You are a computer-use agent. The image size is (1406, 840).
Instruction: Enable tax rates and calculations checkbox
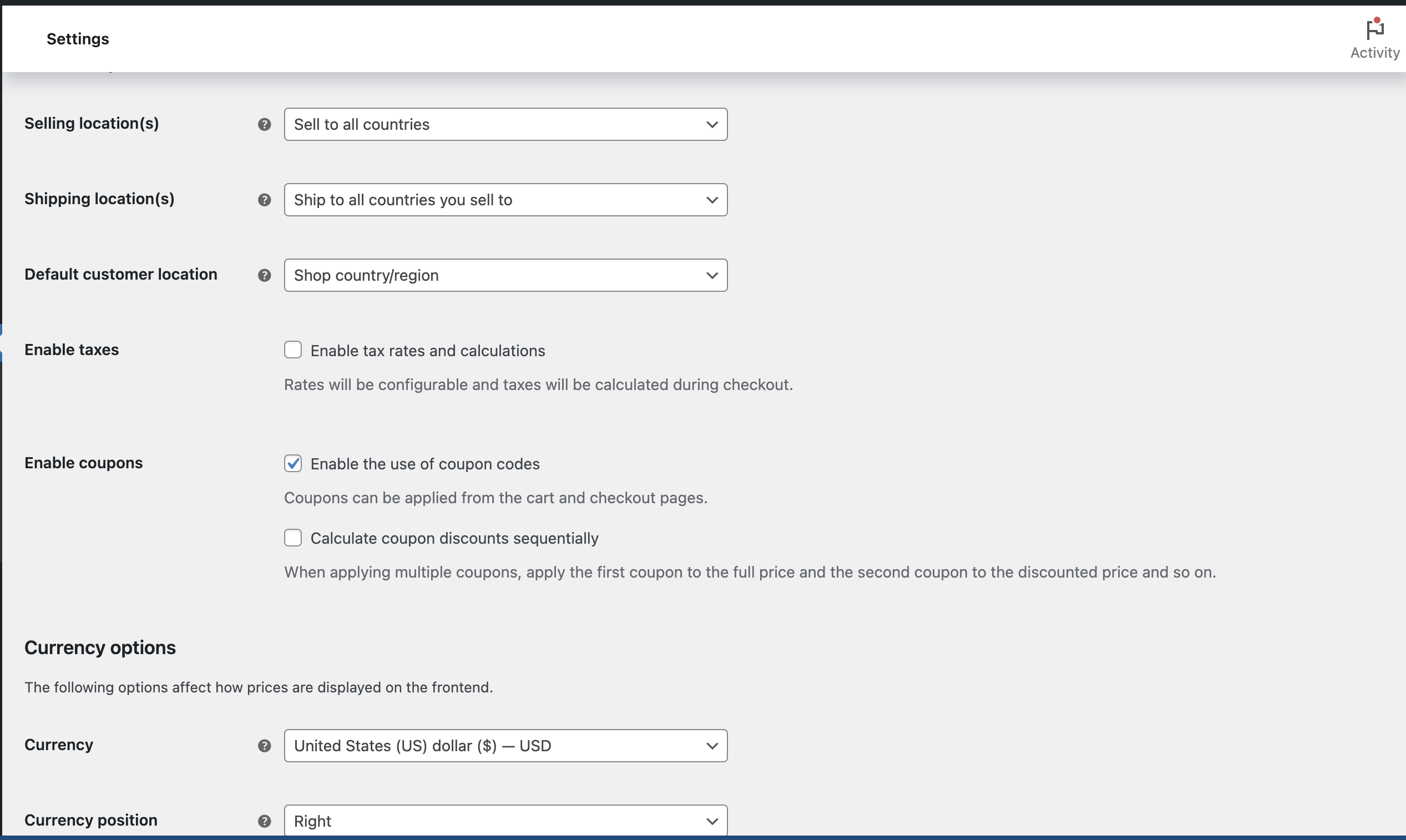[x=292, y=350]
